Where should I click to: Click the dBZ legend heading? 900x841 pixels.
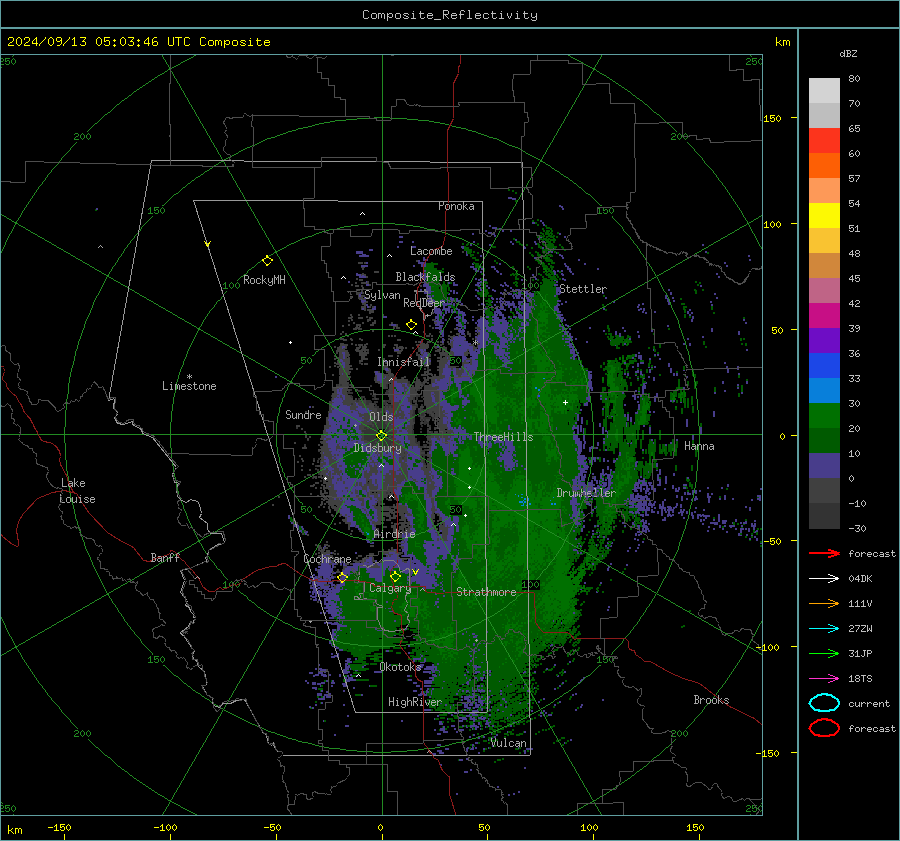(x=848, y=53)
